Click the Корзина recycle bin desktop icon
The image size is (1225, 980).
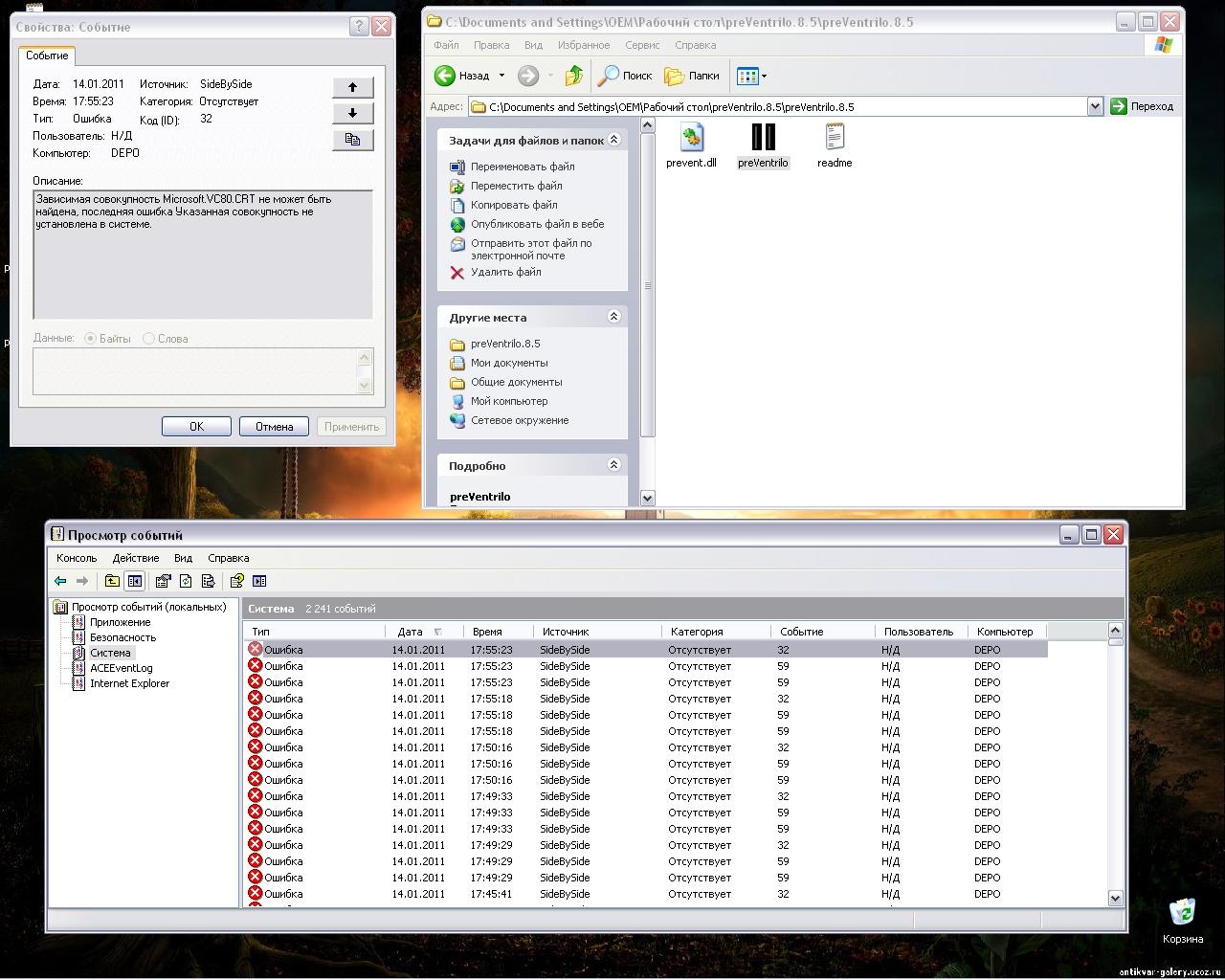pyautogui.click(x=1183, y=912)
